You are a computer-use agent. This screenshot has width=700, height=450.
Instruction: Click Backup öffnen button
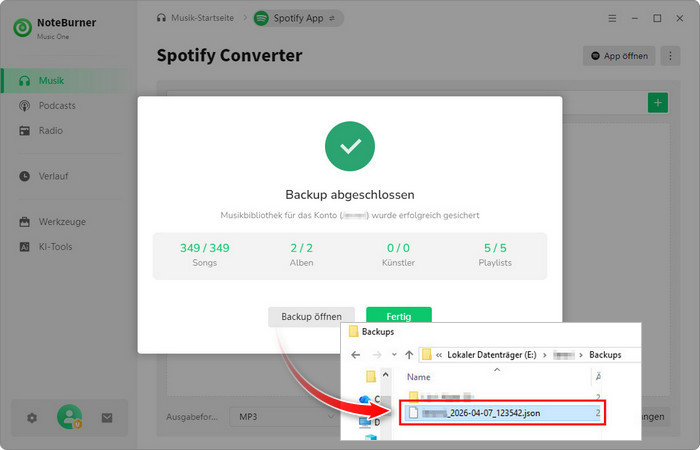pos(311,317)
